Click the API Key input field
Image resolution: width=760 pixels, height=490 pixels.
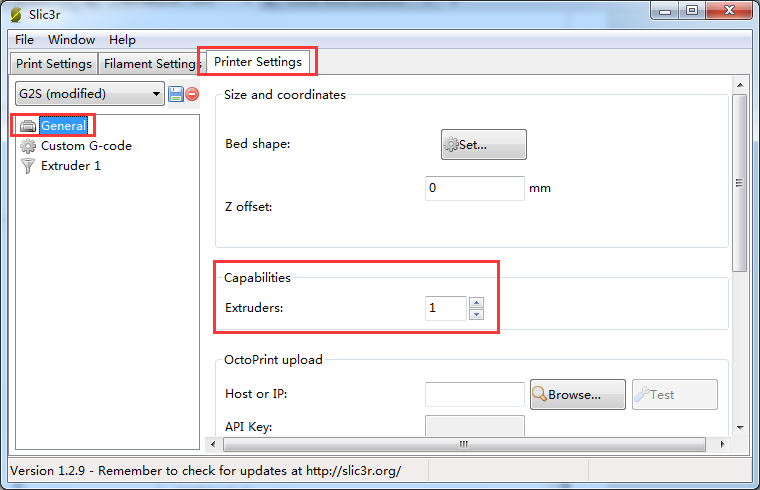pyautogui.click(x=475, y=426)
